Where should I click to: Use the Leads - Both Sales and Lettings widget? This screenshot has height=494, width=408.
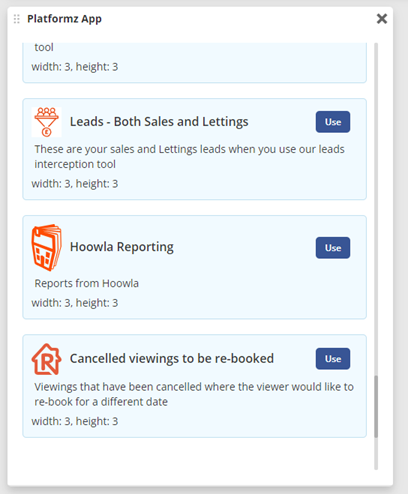tap(333, 122)
